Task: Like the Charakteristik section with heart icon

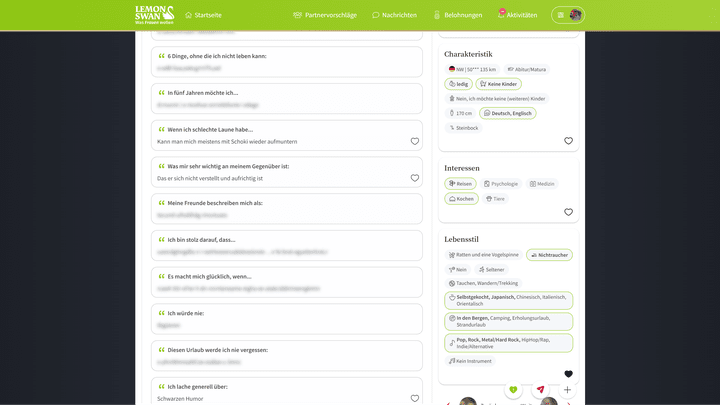Action: (x=568, y=141)
